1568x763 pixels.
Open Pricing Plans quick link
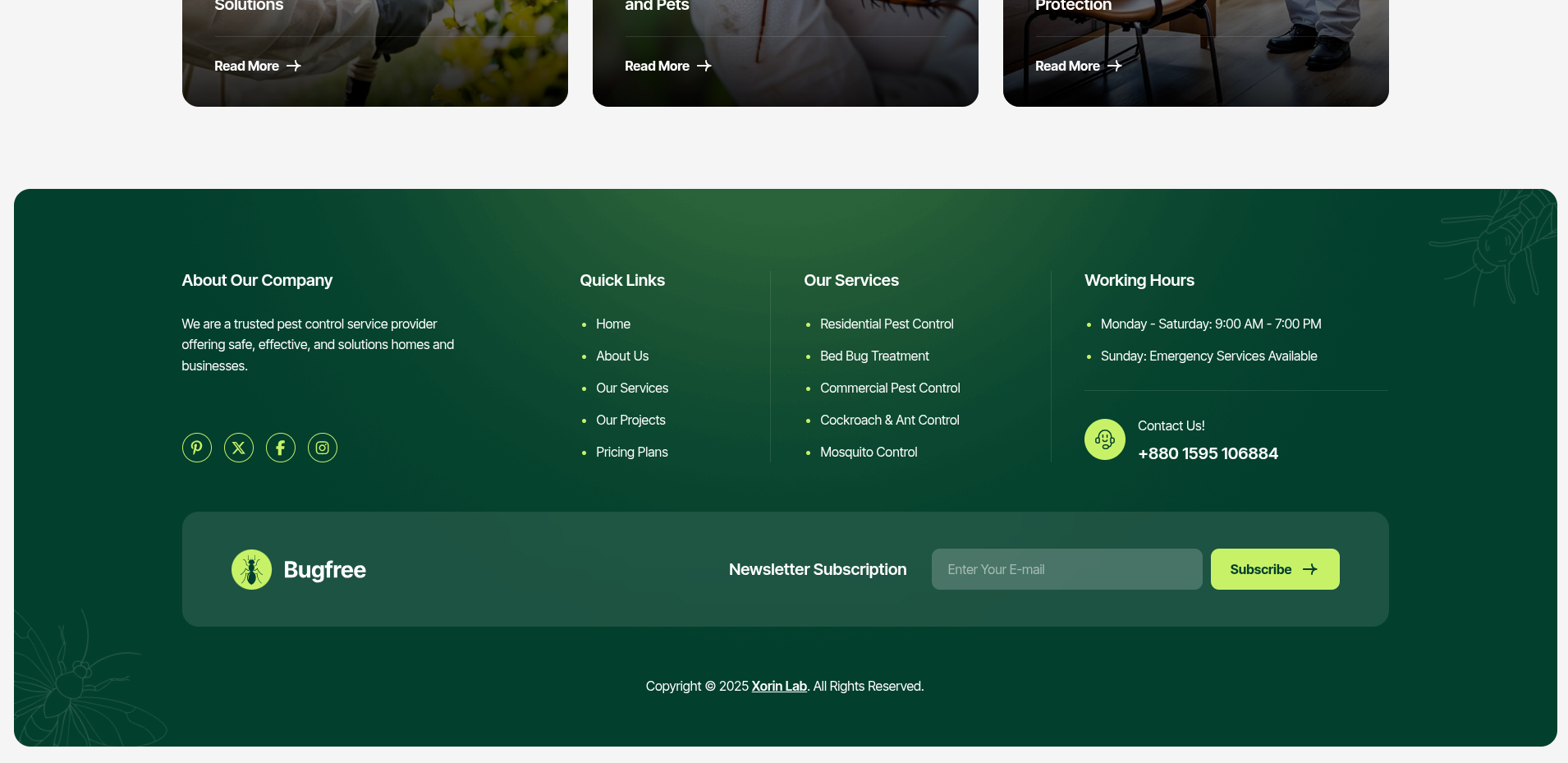[632, 452]
